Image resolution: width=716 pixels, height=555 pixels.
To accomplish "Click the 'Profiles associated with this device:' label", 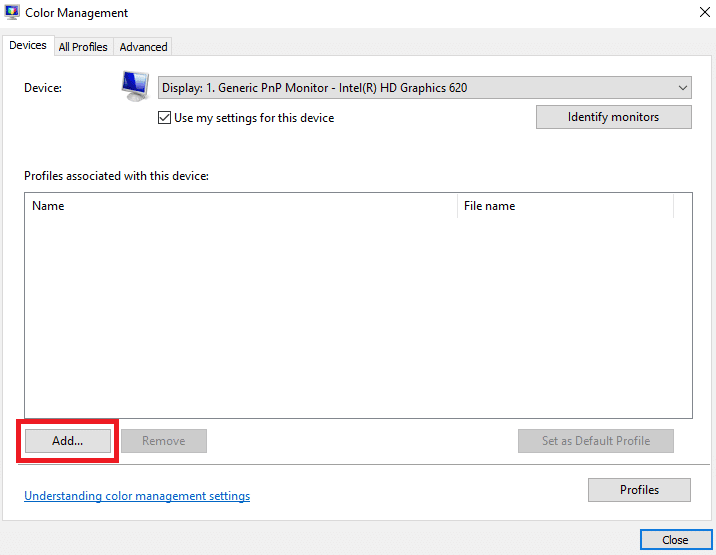I will tap(116, 176).
